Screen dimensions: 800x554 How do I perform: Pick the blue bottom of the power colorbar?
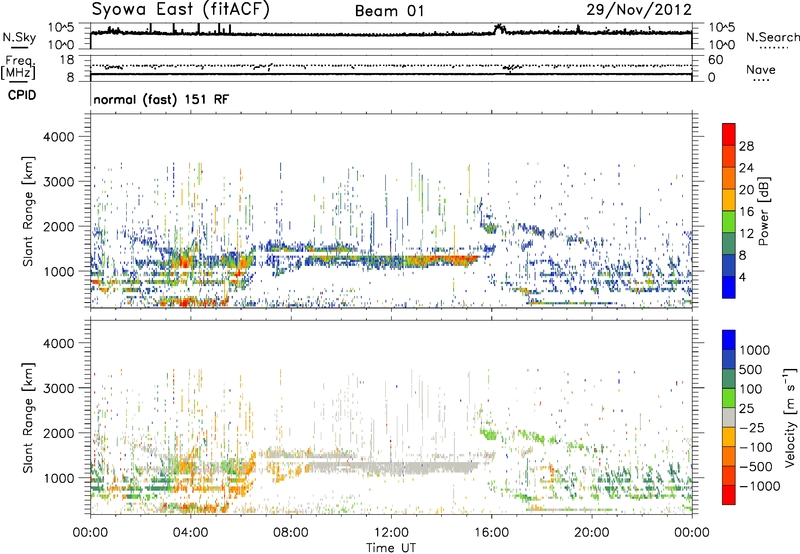pyautogui.click(x=729, y=288)
